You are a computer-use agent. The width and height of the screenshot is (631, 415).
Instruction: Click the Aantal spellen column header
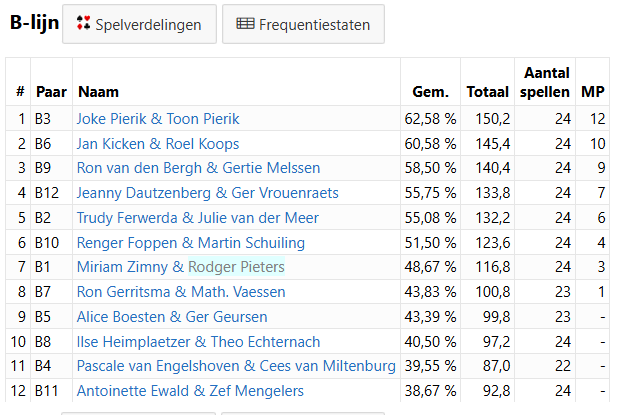(545, 82)
